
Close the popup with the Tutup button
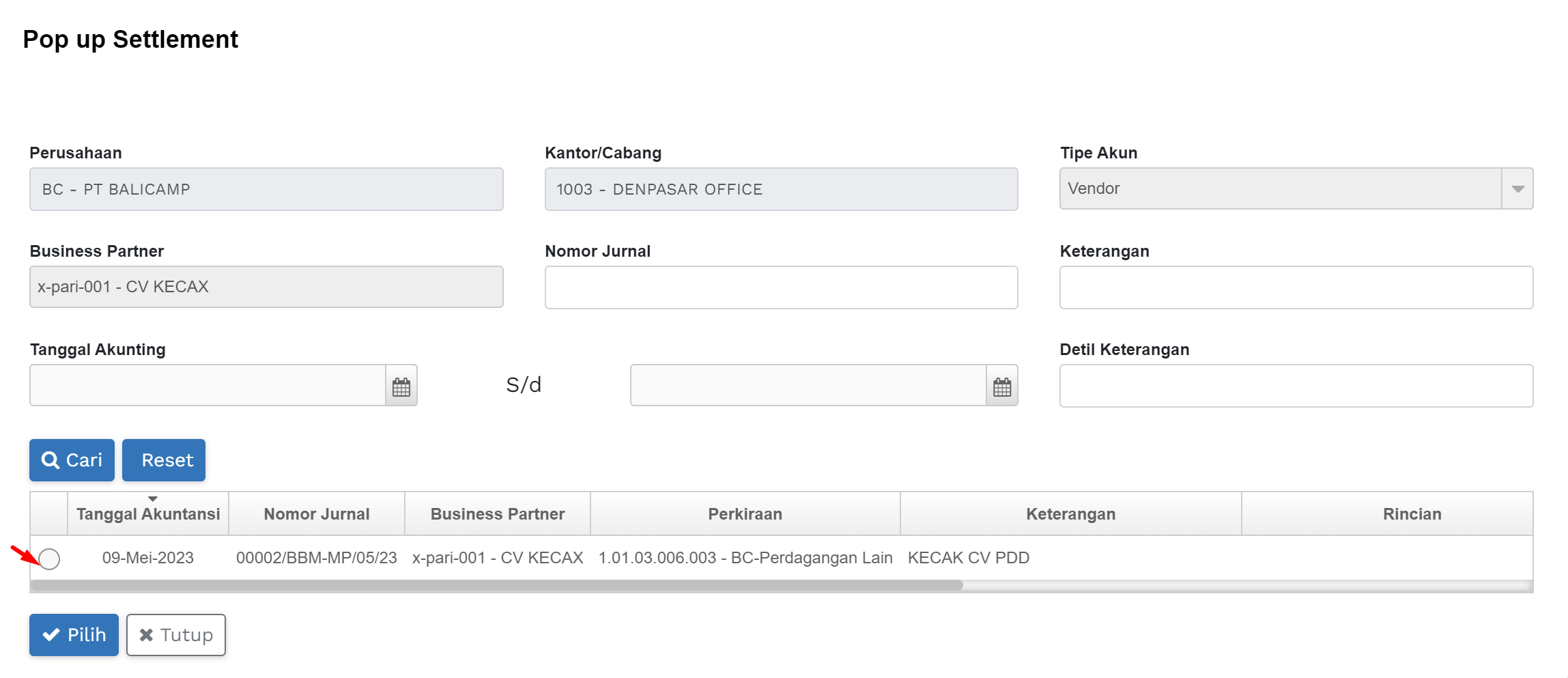[176, 635]
